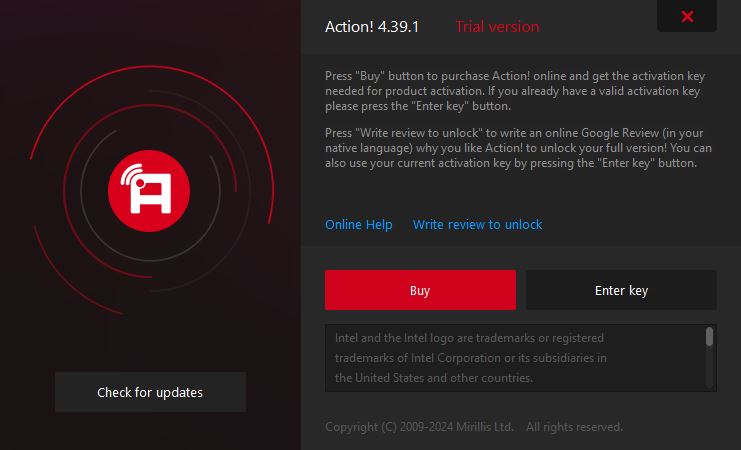Close the dialog with red X
Image resolution: width=741 pixels, height=450 pixels.
[x=687, y=16]
